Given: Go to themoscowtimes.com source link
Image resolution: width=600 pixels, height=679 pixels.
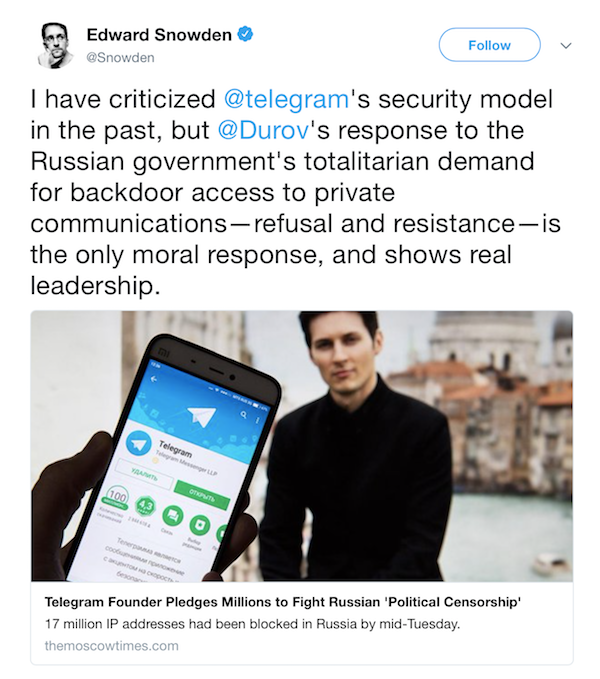Looking at the screenshot, I should (112, 646).
